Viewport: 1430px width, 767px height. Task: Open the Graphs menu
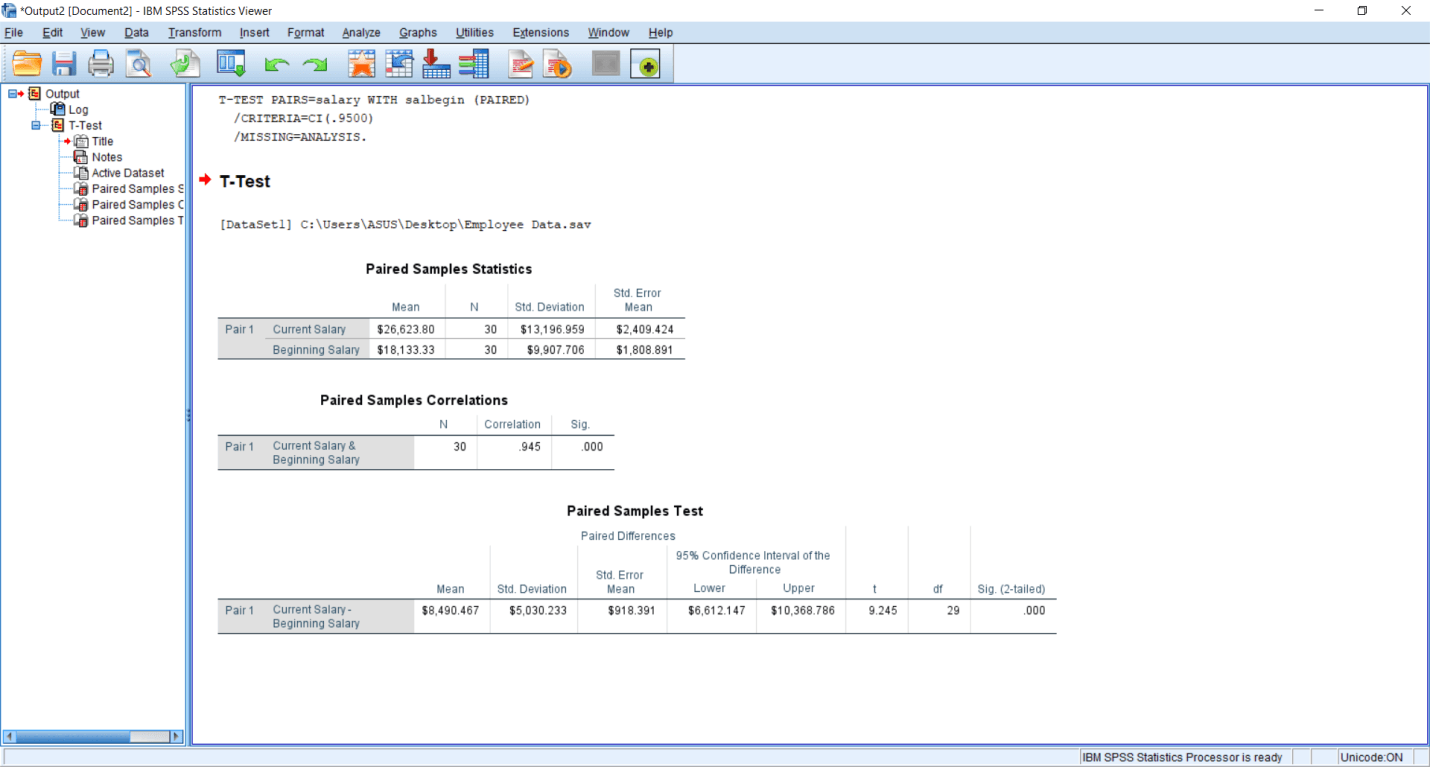[418, 33]
